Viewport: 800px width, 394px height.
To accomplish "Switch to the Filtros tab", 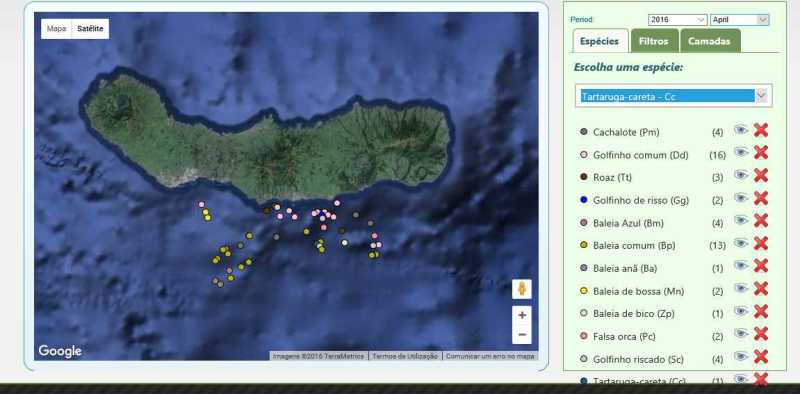I will pyautogui.click(x=654, y=41).
